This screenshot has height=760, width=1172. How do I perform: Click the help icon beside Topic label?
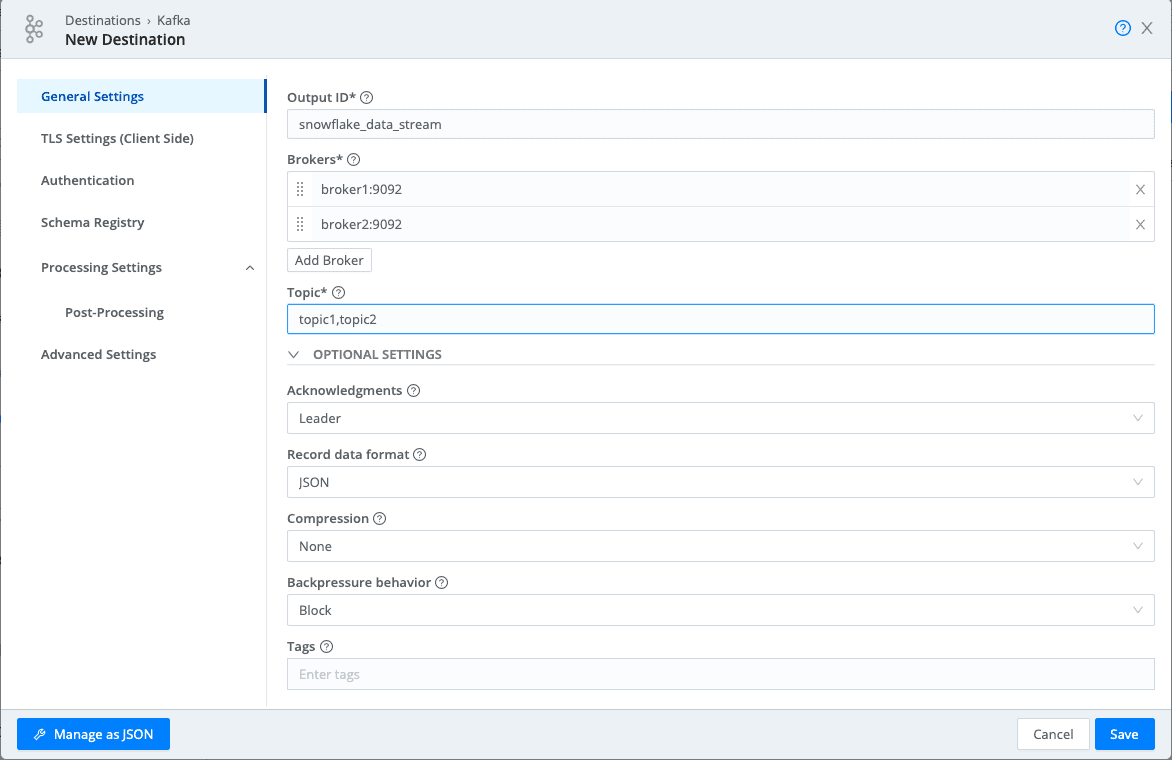(338, 293)
